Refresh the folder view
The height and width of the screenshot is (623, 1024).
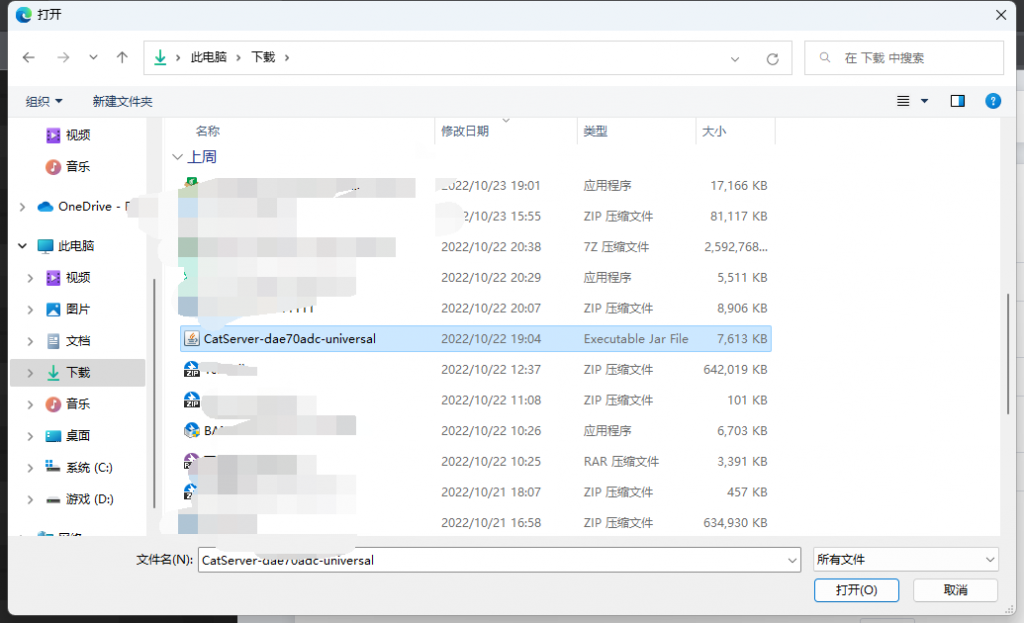(x=772, y=57)
